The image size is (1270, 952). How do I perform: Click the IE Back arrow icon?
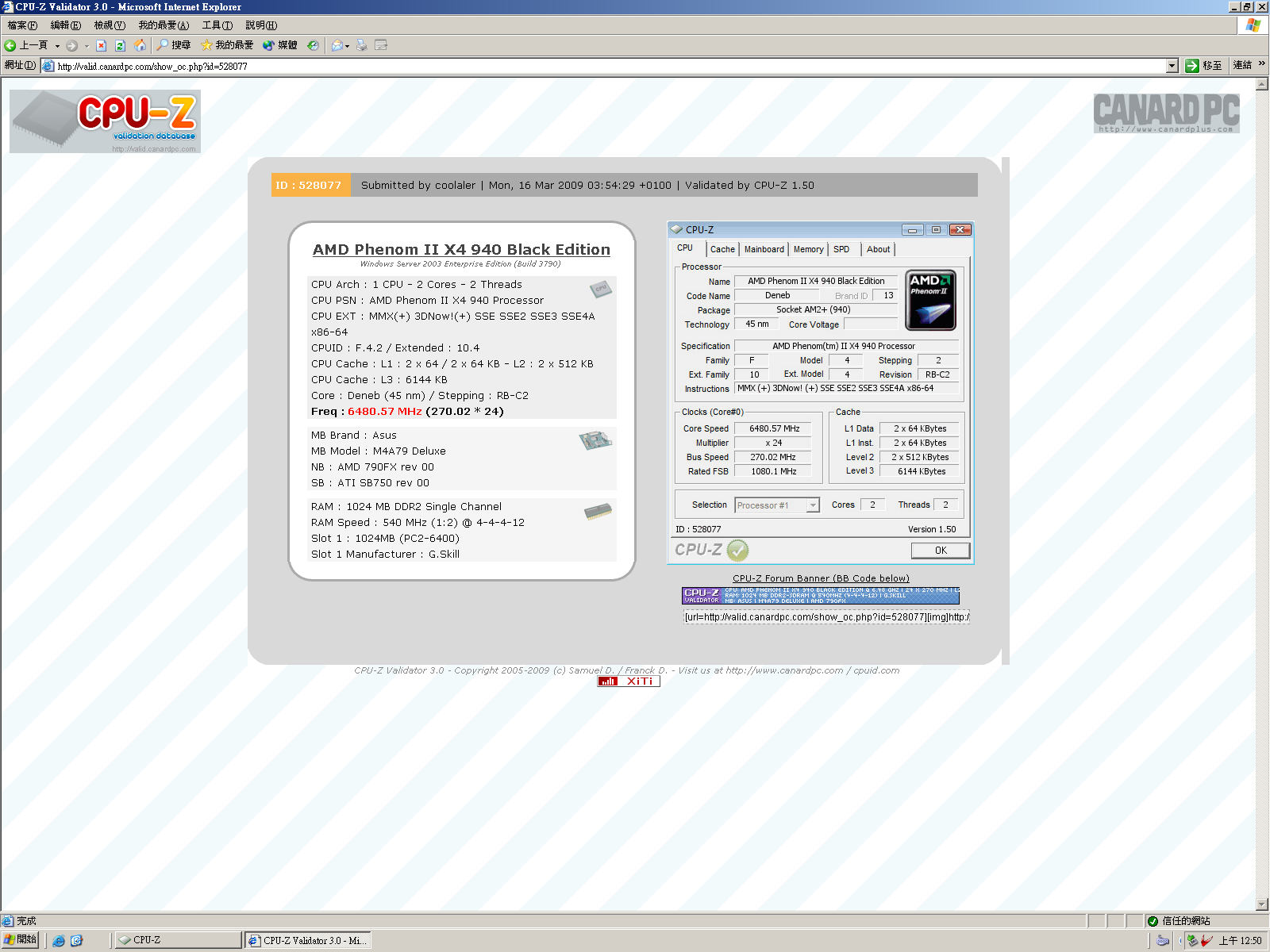(x=10, y=45)
